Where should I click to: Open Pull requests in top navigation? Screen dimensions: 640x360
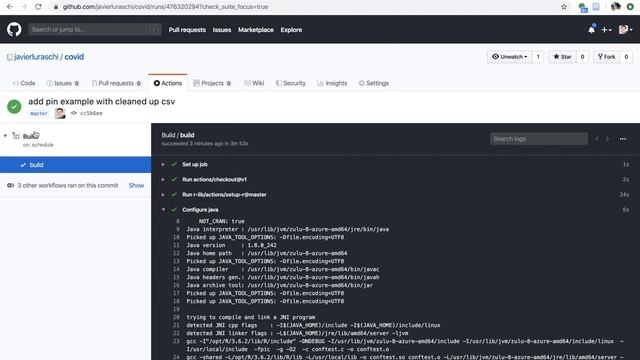187,30
